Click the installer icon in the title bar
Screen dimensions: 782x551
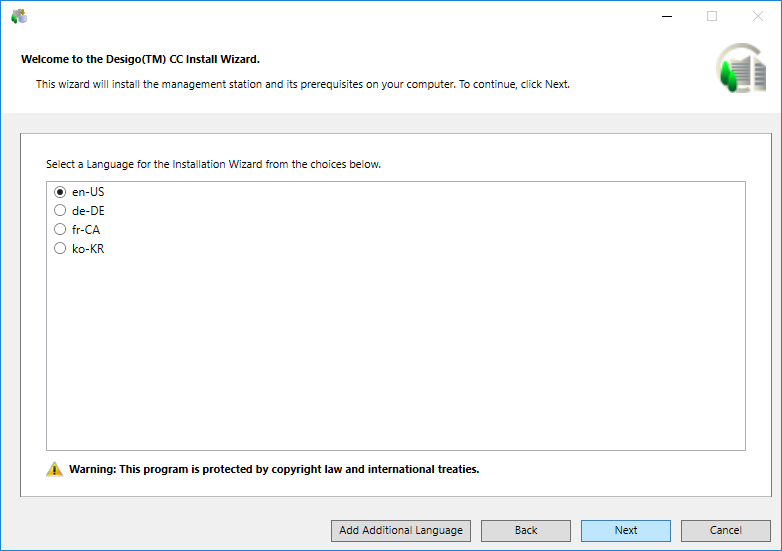pos(19,16)
